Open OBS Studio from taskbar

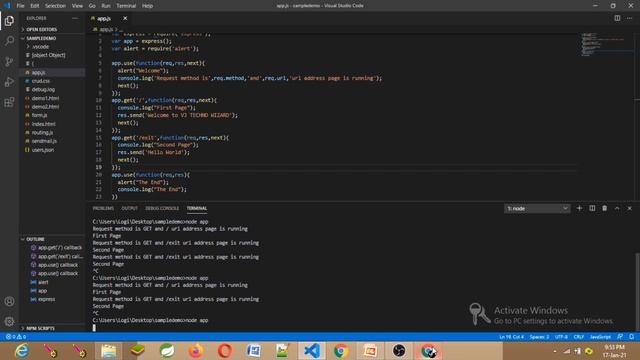point(399,351)
